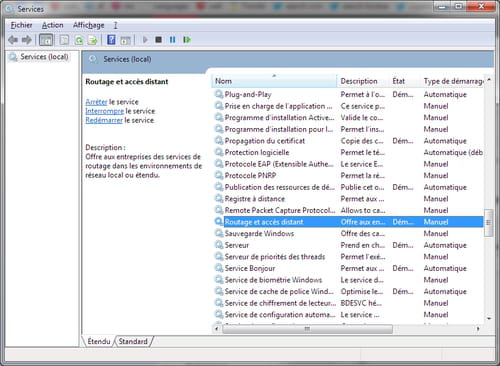Restart the service with the restart icon
Screen dimensions: 500x366
tap(187, 40)
